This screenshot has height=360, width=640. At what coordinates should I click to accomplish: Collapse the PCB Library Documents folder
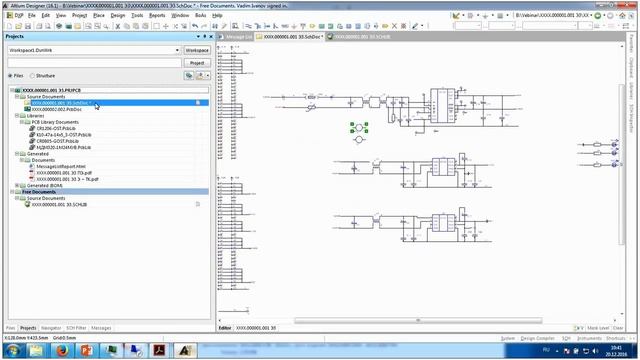[x=22, y=122]
